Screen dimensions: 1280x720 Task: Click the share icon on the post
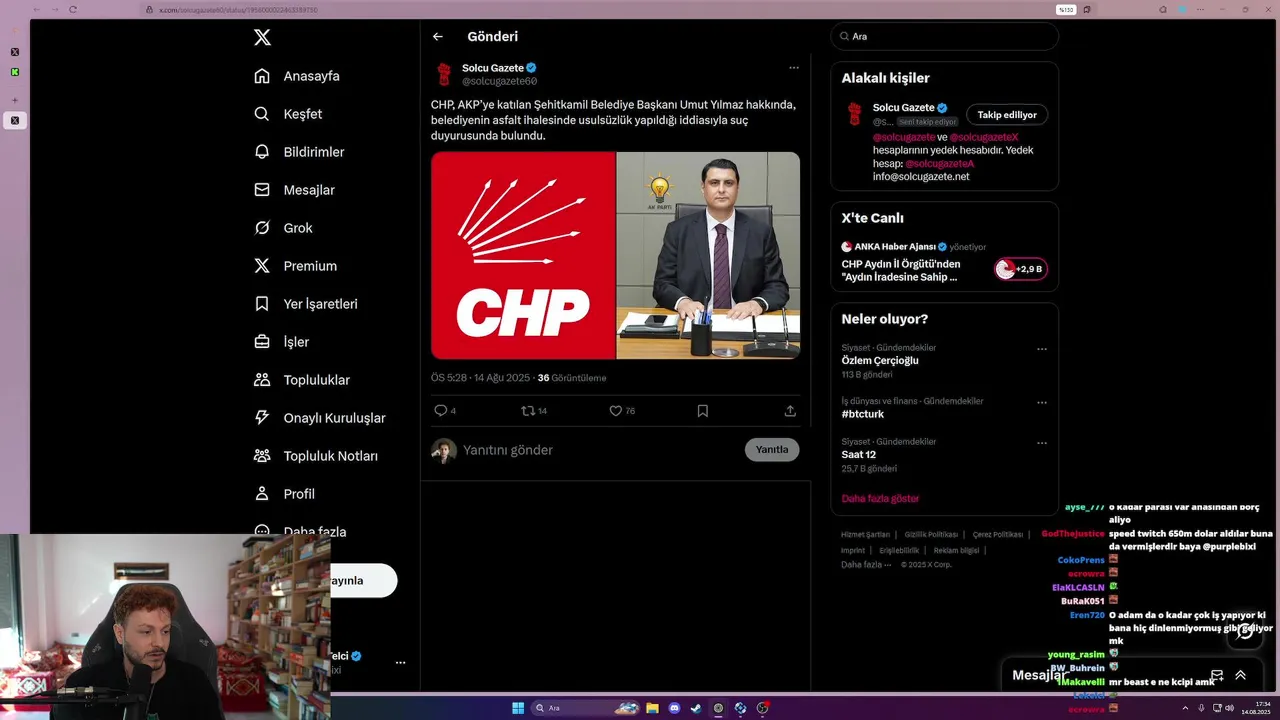(790, 411)
